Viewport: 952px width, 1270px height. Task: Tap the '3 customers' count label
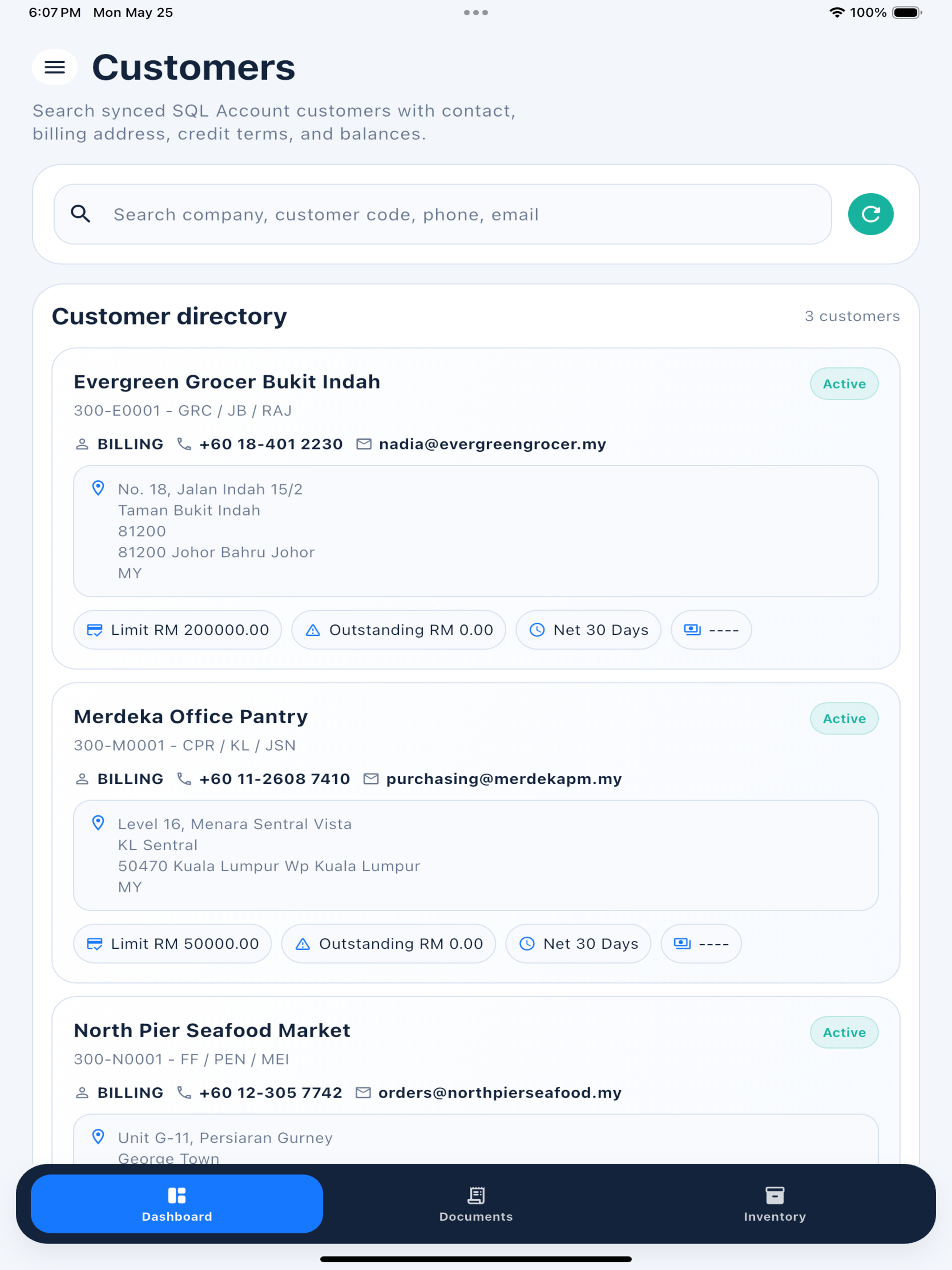tap(852, 316)
